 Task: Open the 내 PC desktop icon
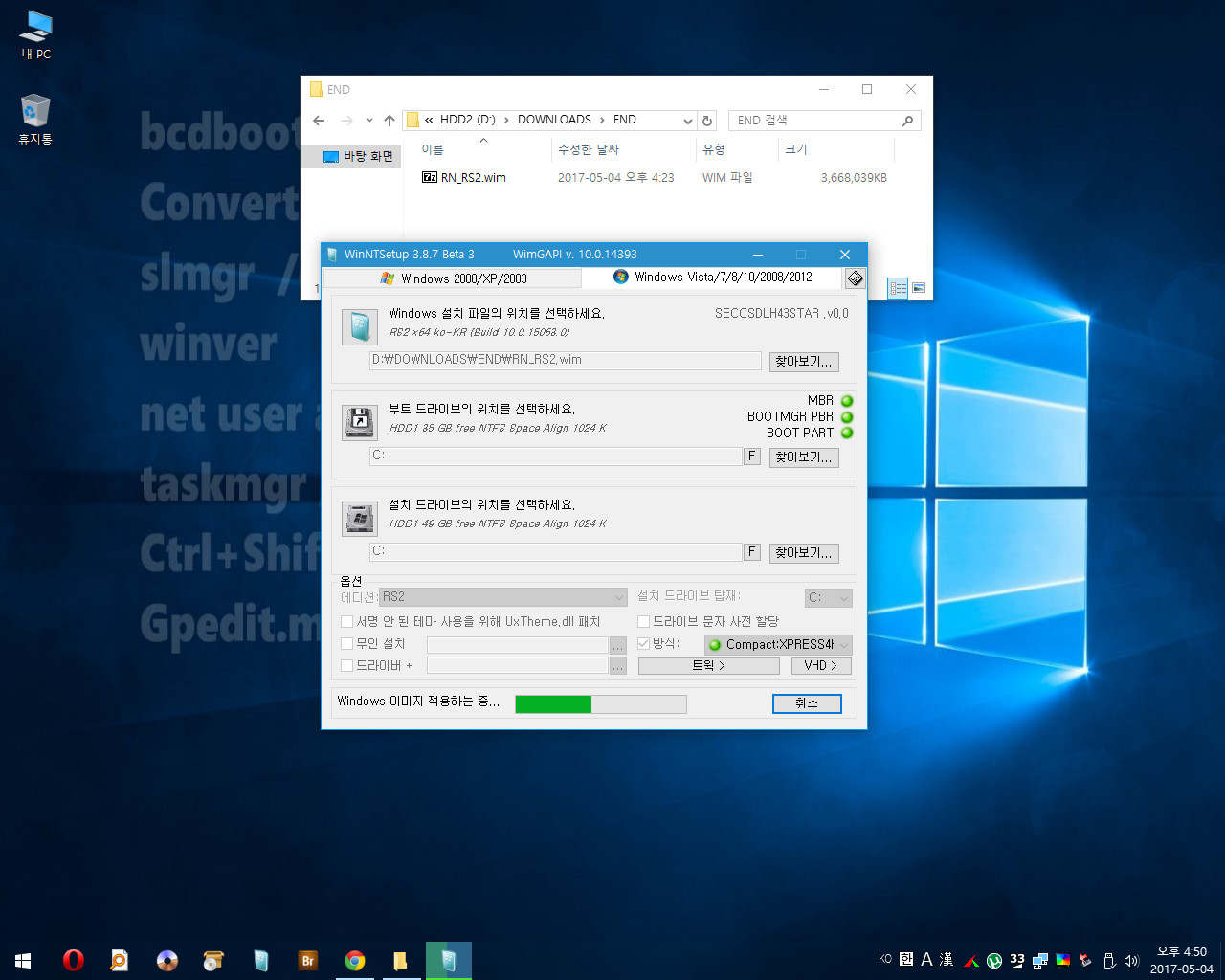pyautogui.click(x=36, y=35)
